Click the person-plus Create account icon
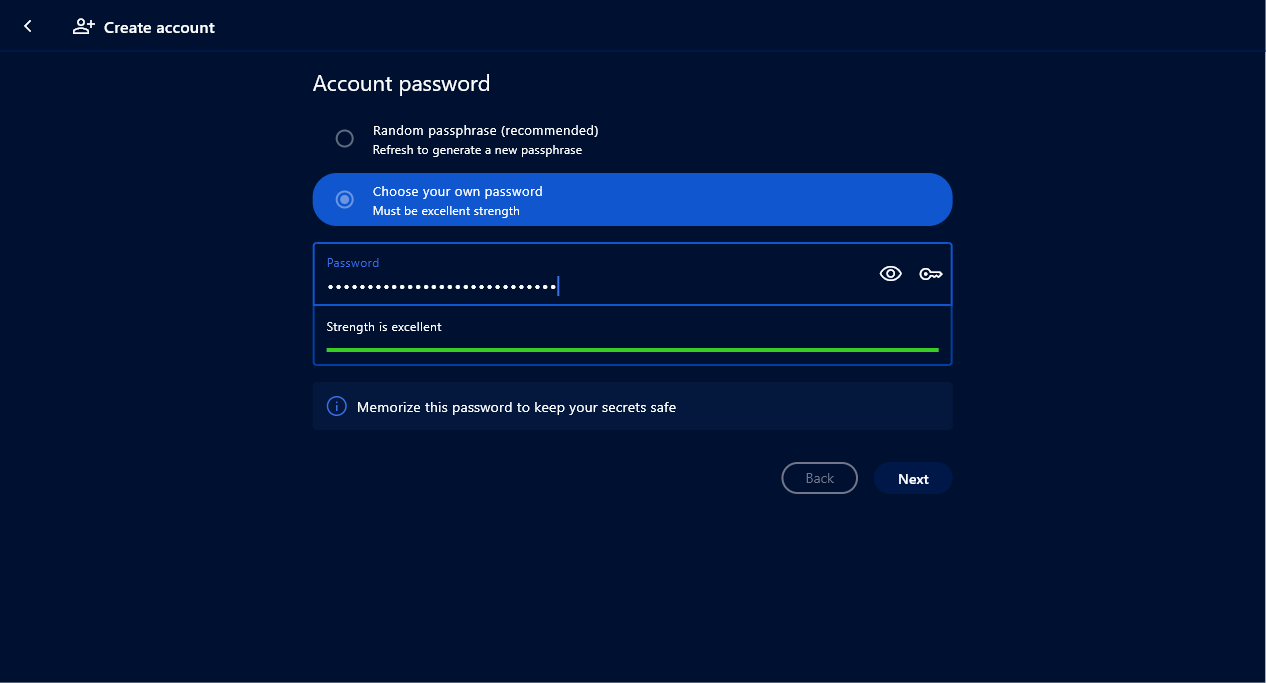This screenshot has width=1266, height=683. tap(84, 27)
